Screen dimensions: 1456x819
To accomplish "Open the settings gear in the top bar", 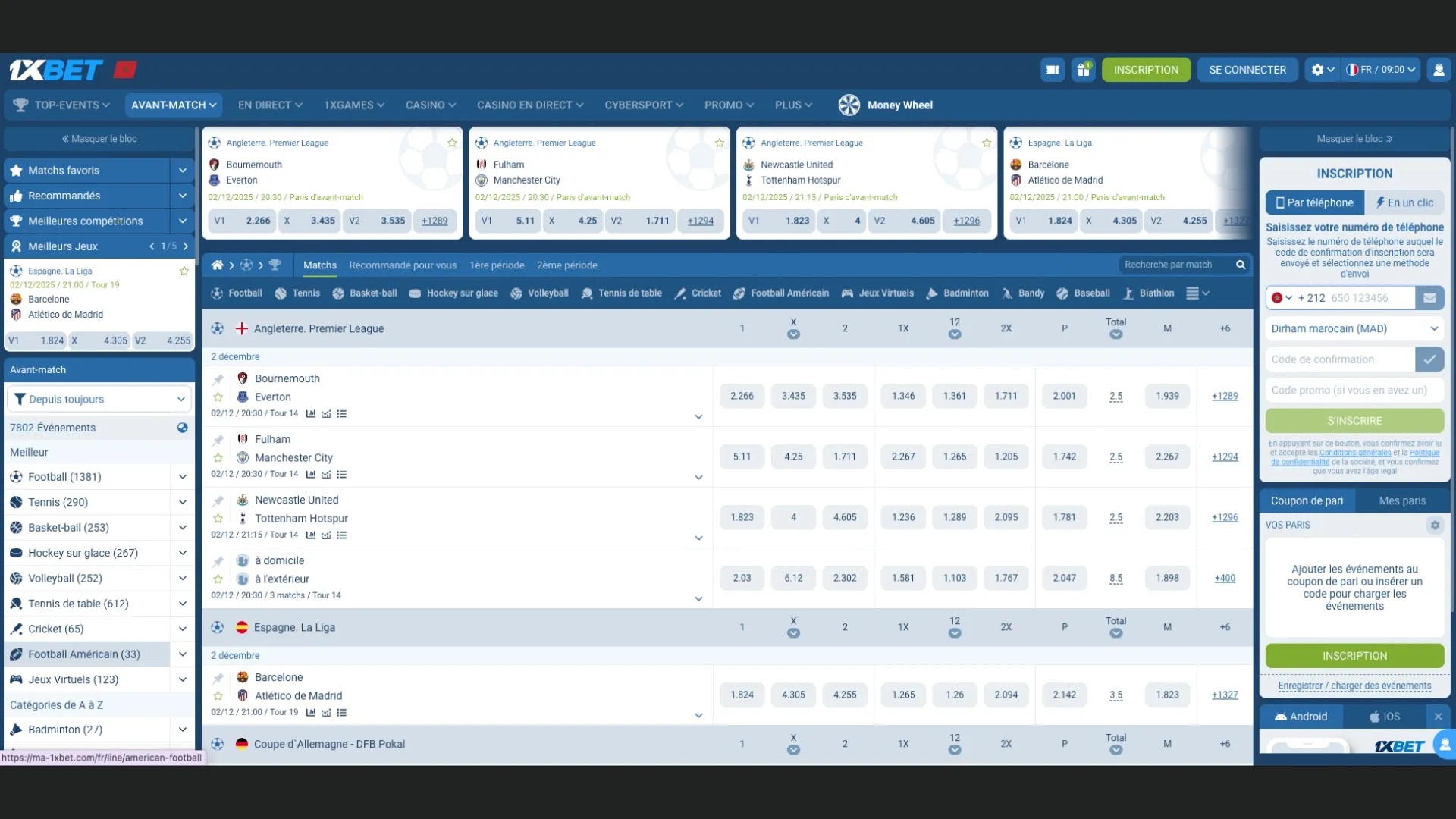I will click(1318, 70).
